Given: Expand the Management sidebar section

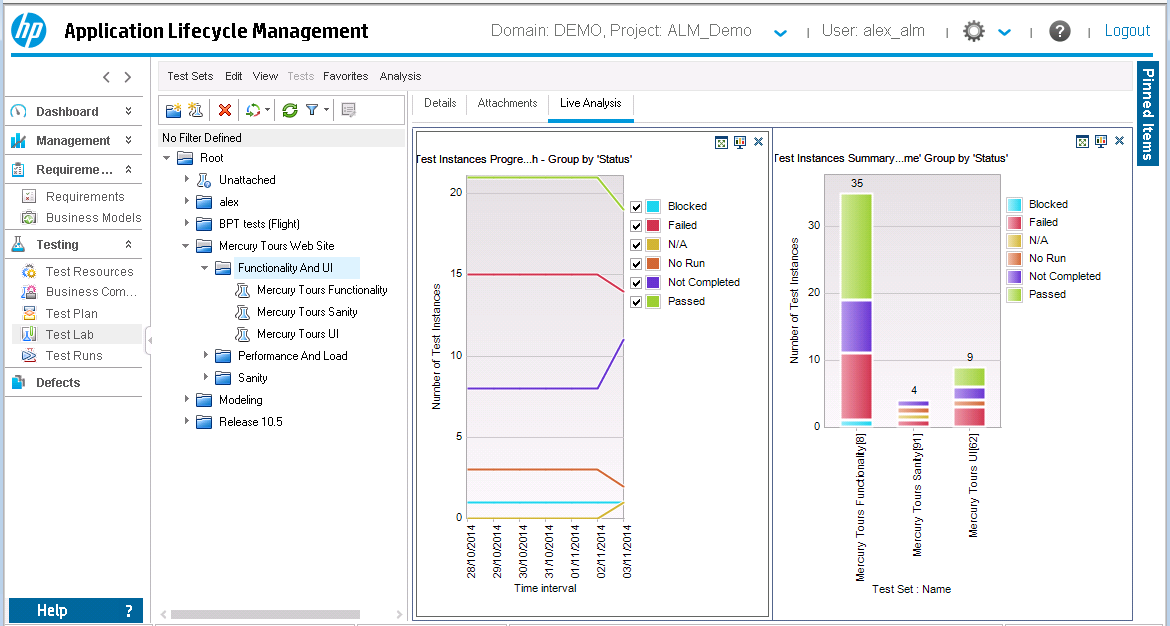Looking at the screenshot, I should [128, 140].
